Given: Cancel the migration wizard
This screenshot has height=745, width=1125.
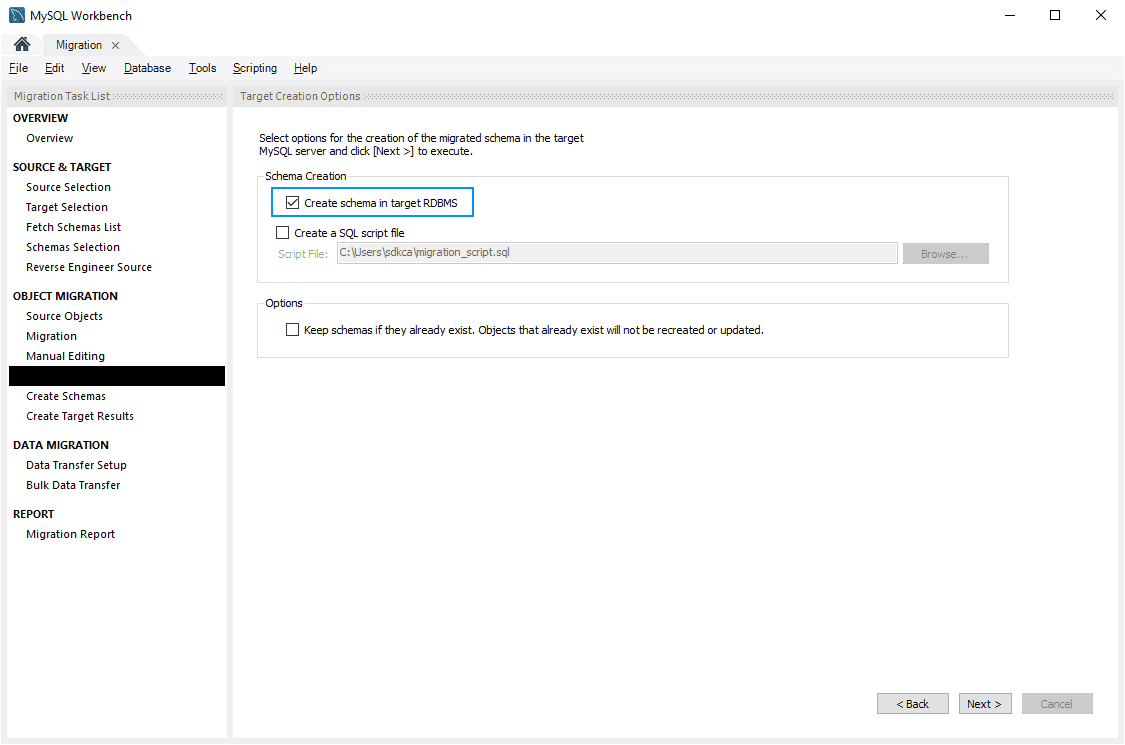Looking at the screenshot, I should click(x=1057, y=703).
